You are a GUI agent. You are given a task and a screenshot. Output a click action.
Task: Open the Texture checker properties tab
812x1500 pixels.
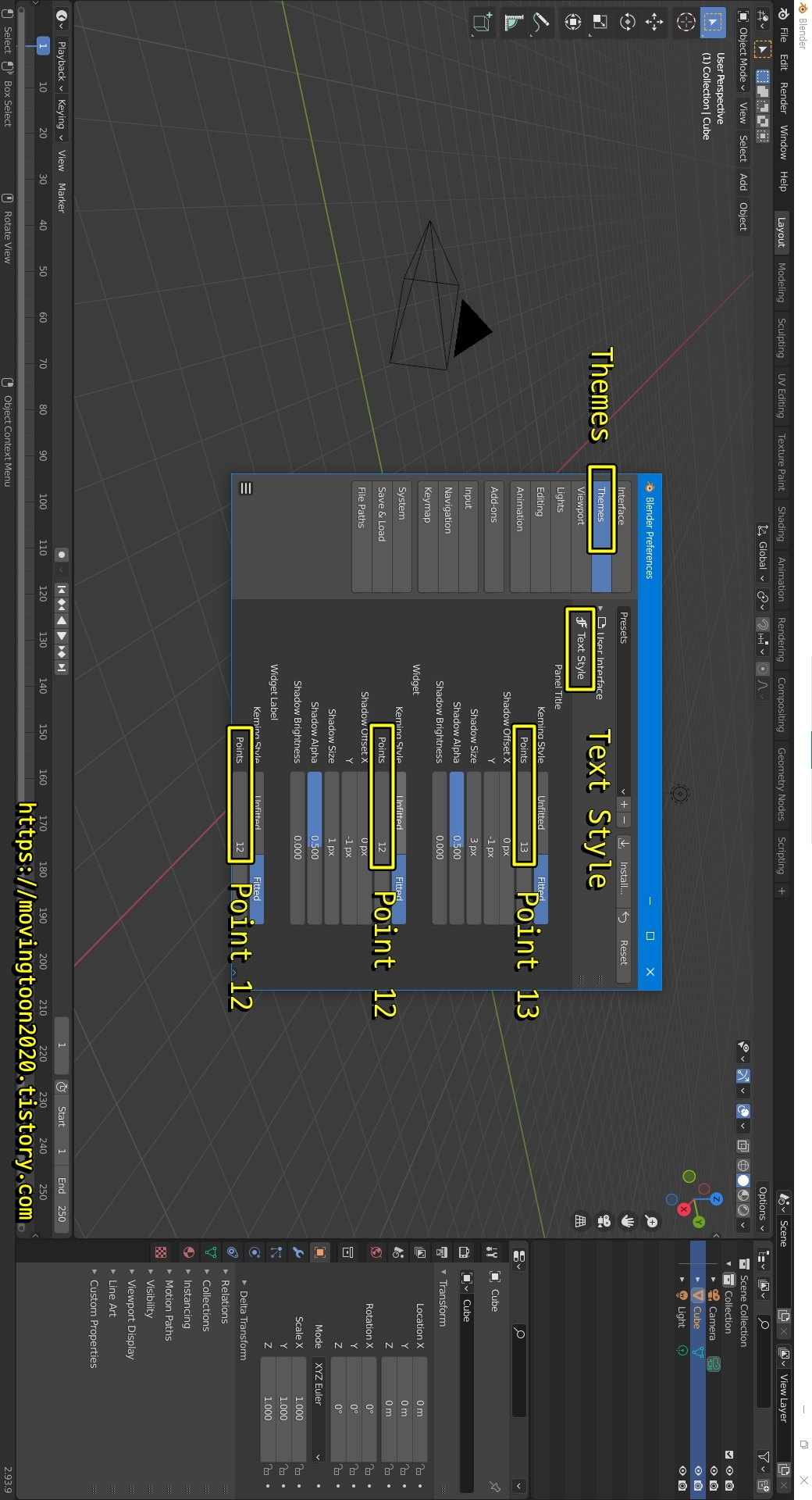click(161, 1252)
